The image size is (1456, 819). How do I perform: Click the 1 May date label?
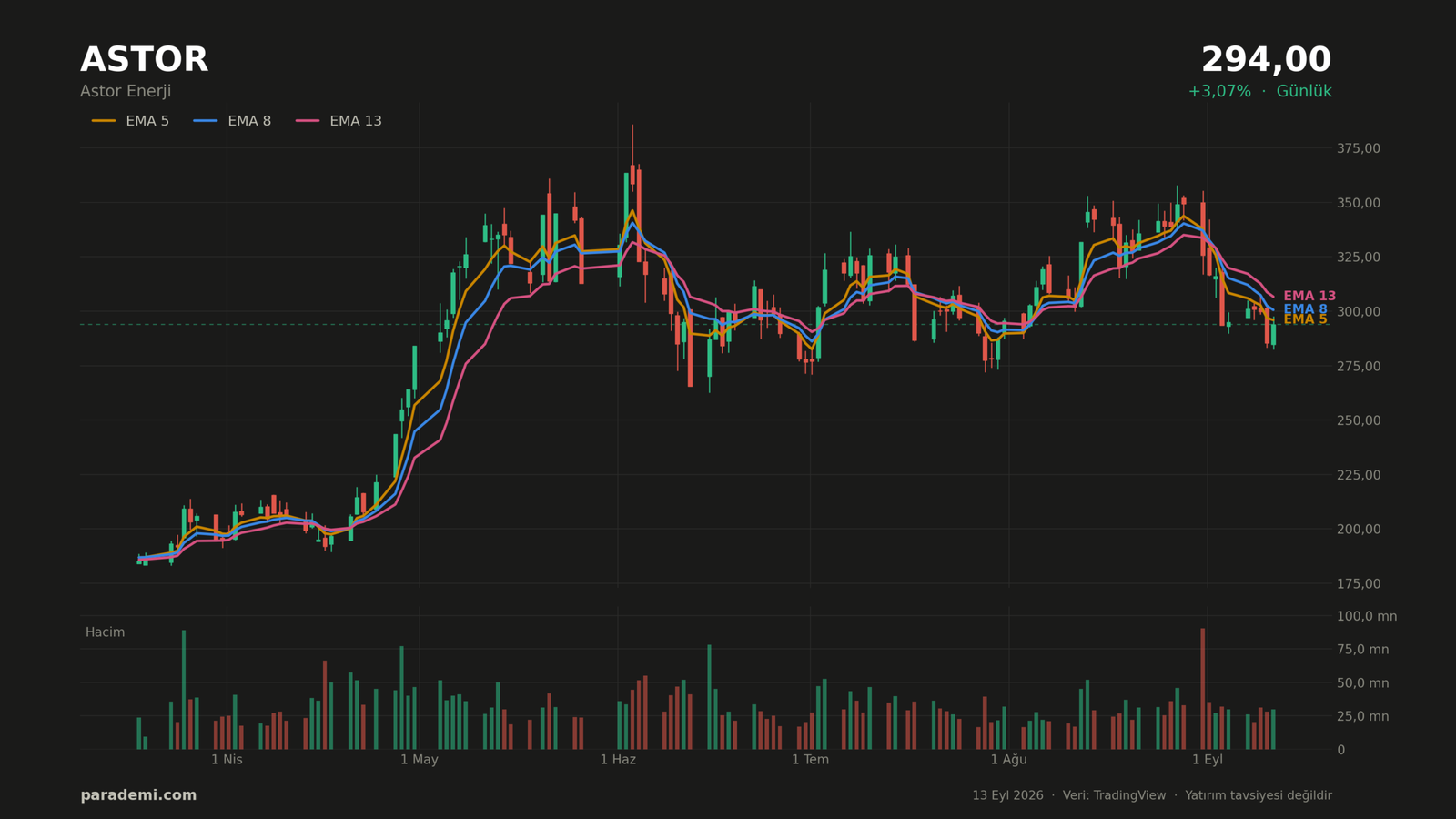[x=419, y=760]
